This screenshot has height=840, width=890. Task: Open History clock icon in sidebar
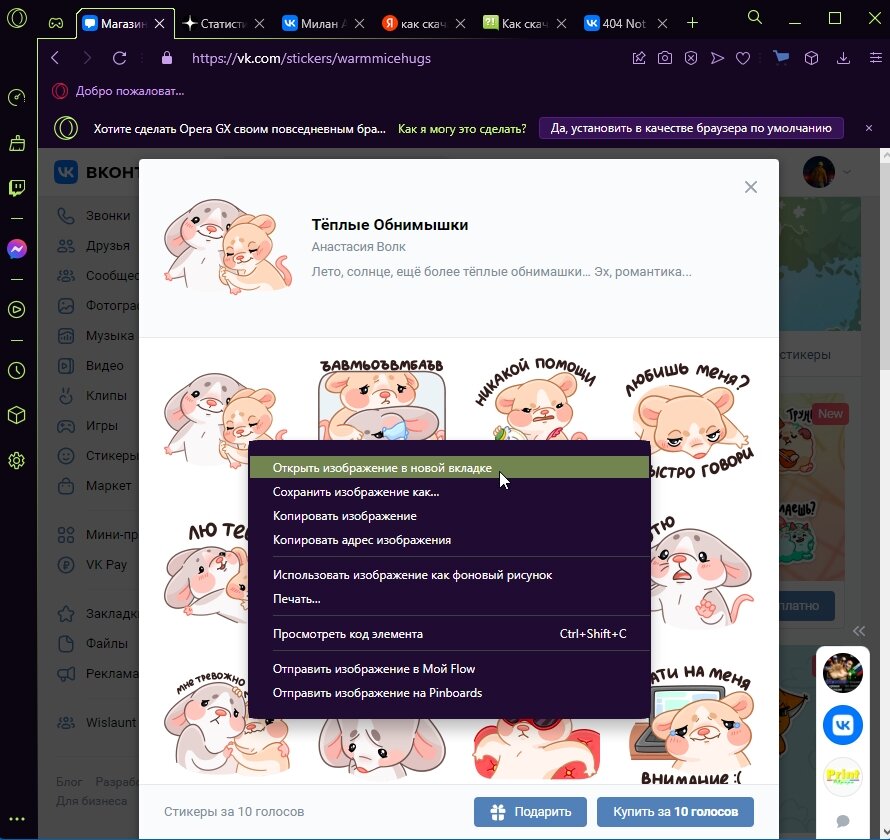click(x=17, y=371)
